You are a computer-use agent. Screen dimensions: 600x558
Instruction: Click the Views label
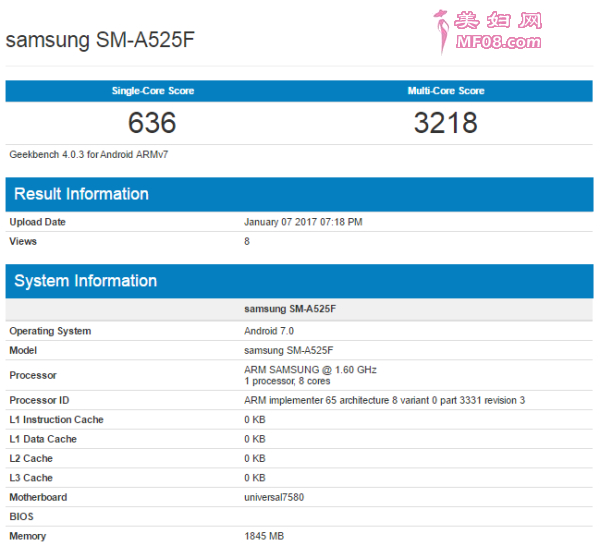coord(23,241)
